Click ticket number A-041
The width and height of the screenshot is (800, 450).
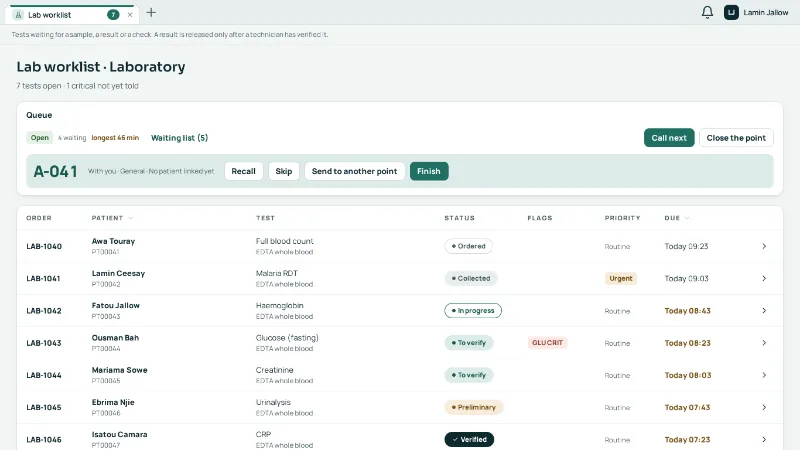click(x=56, y=171)
